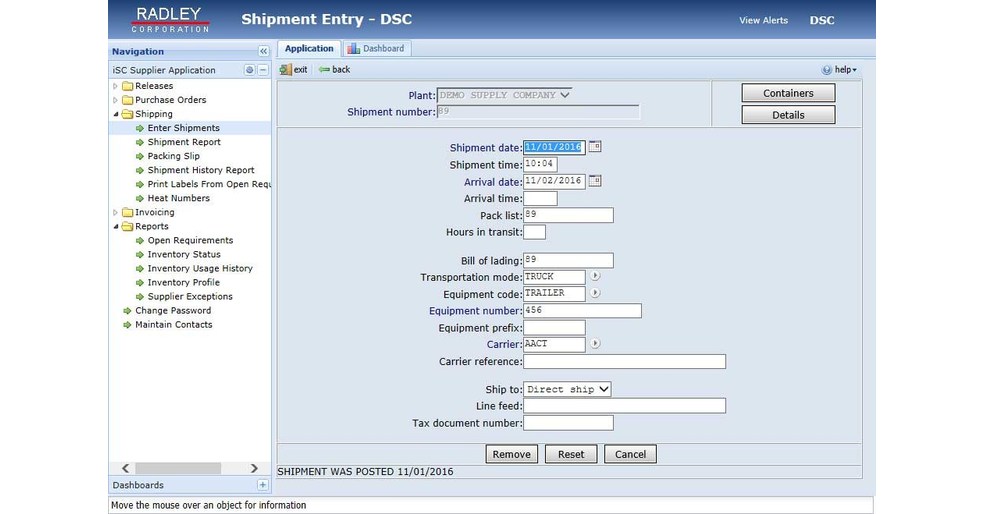Open the help menu
Screen dimensions: 984x514
pos(839,70)
